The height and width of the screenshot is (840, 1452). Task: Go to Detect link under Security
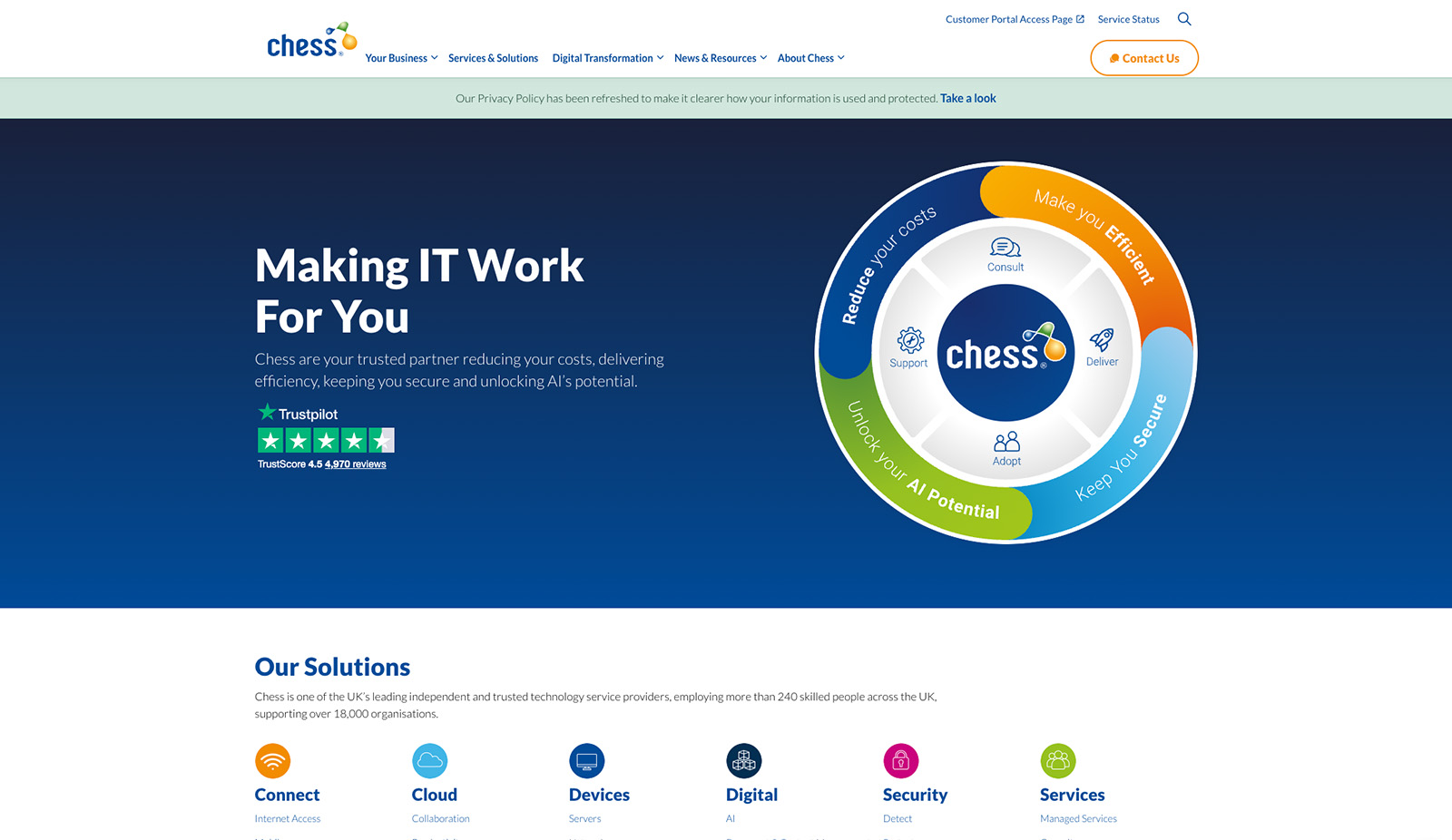tap(898, 819)
